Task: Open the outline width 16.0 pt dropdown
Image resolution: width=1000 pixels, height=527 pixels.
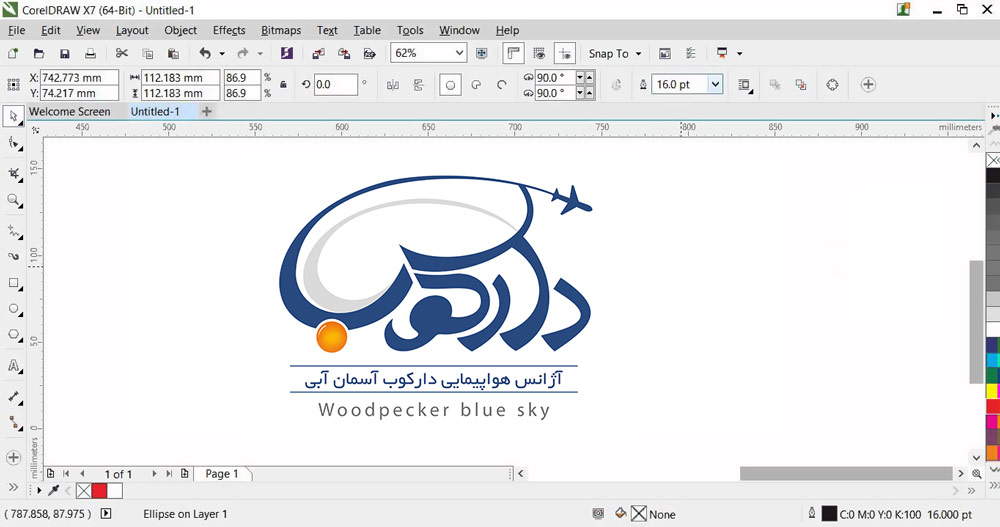Action: [715, 84]
